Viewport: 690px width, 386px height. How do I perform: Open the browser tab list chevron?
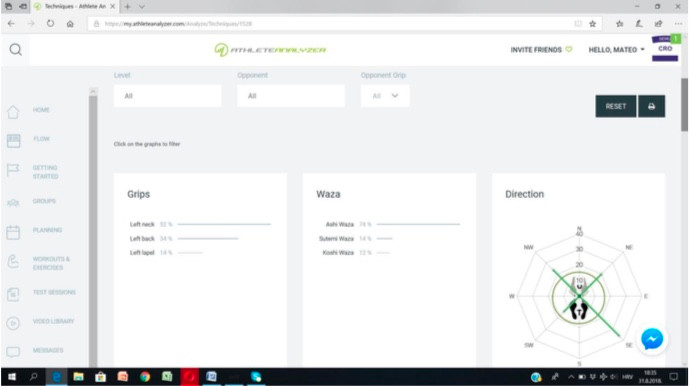click(x=142, y=7)
